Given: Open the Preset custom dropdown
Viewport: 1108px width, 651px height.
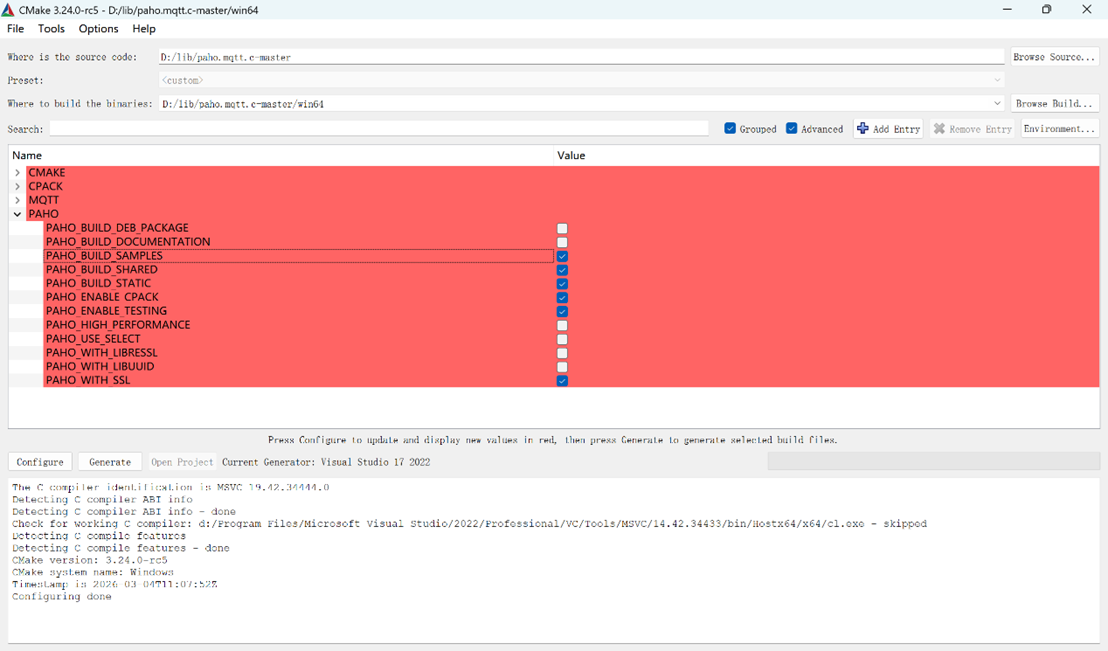Looking at the screenshot, I should 581,81.
